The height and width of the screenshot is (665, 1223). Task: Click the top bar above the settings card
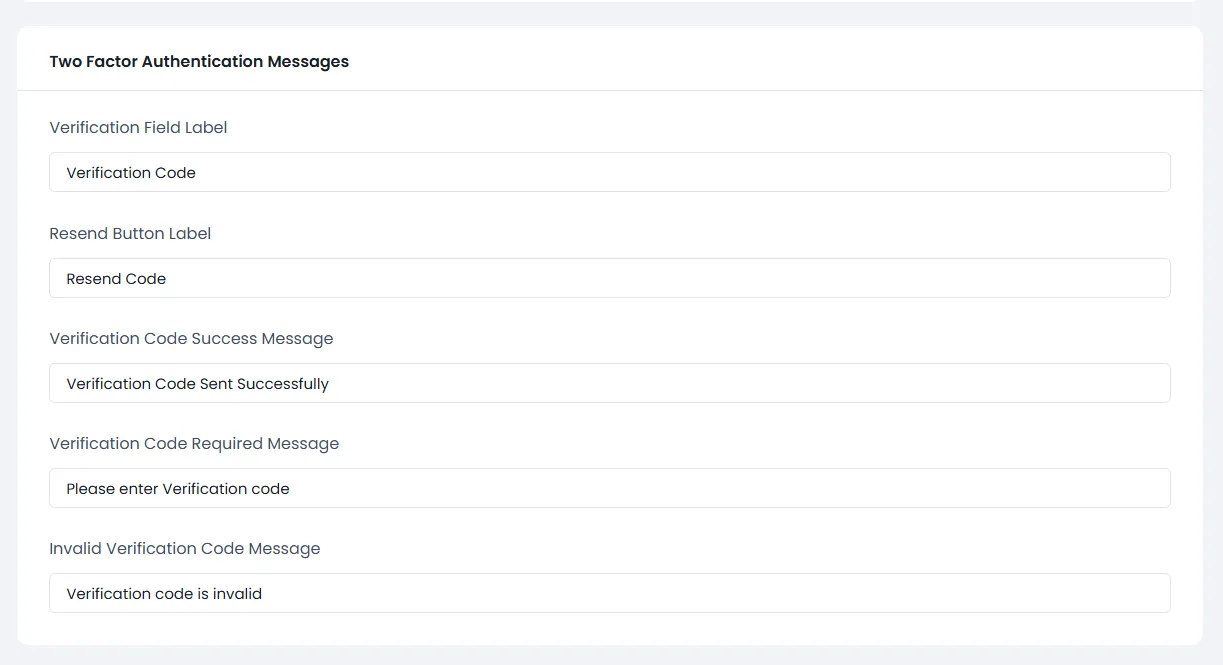pyautogui.click(x=611, y=8)
